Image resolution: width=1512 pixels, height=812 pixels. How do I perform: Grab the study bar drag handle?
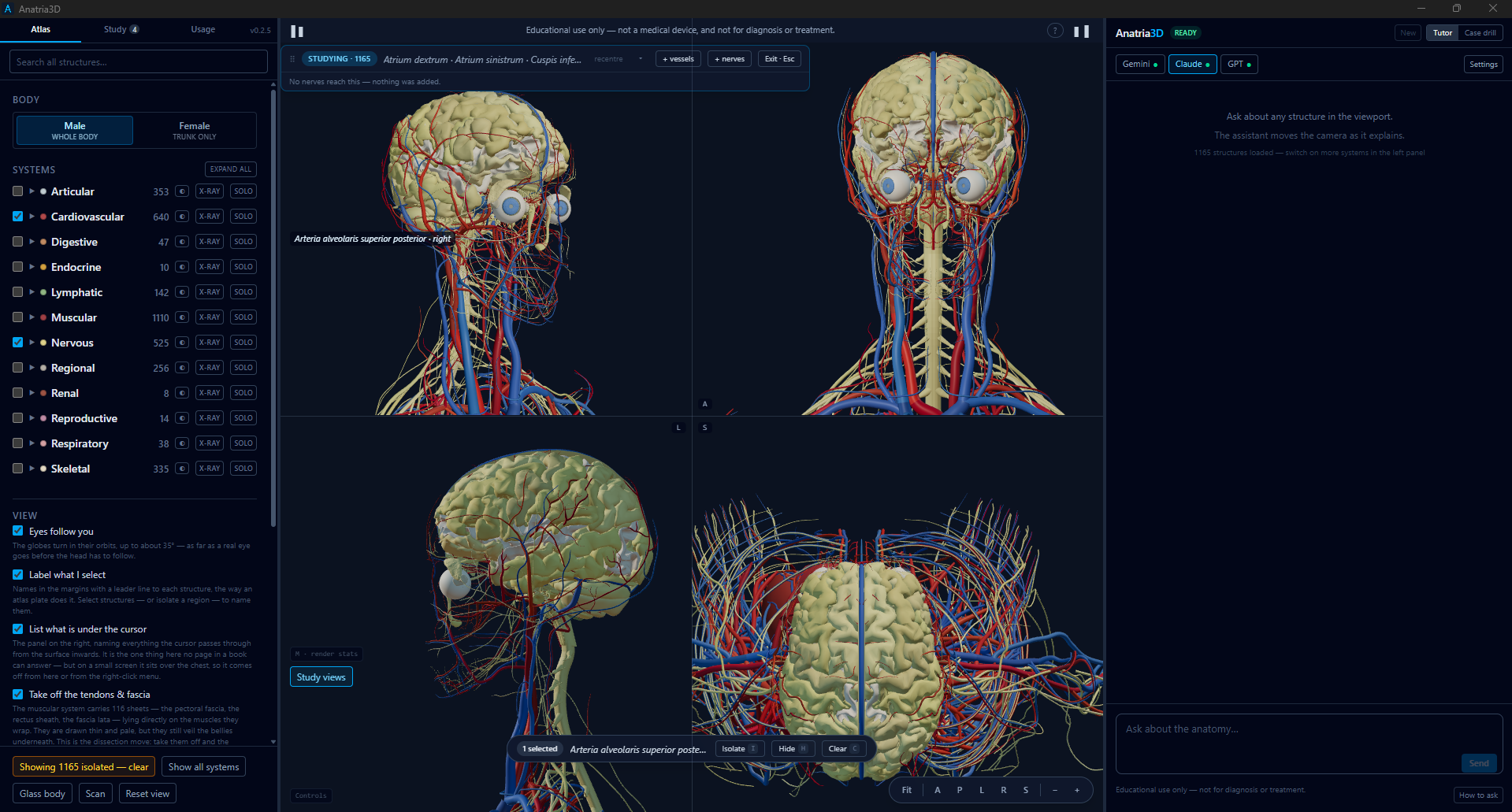pyautogui.click(x=292, y=59)
